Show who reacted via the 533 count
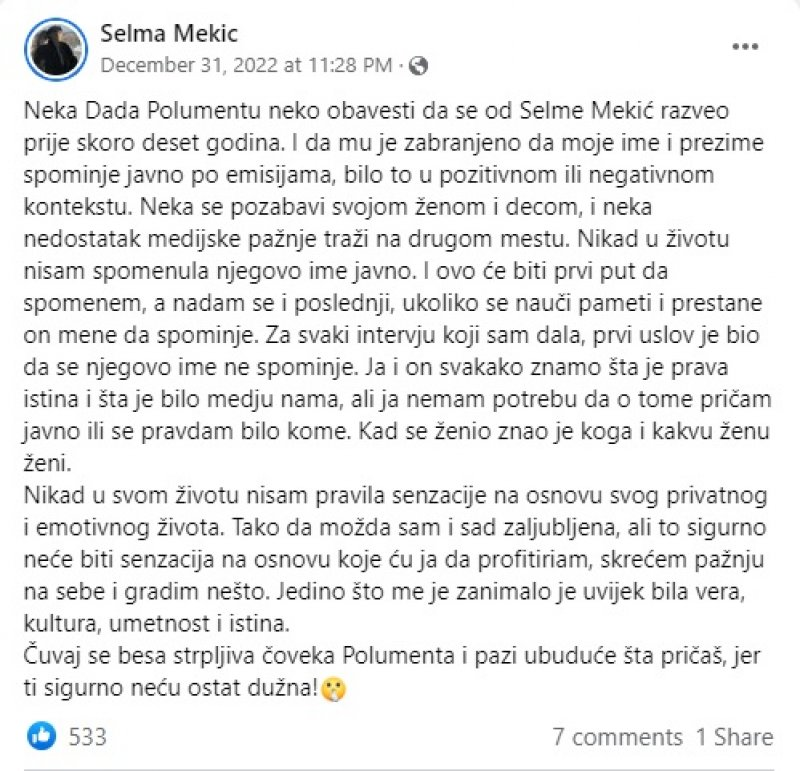Screen dimensions: 800x771 [88, 737]
